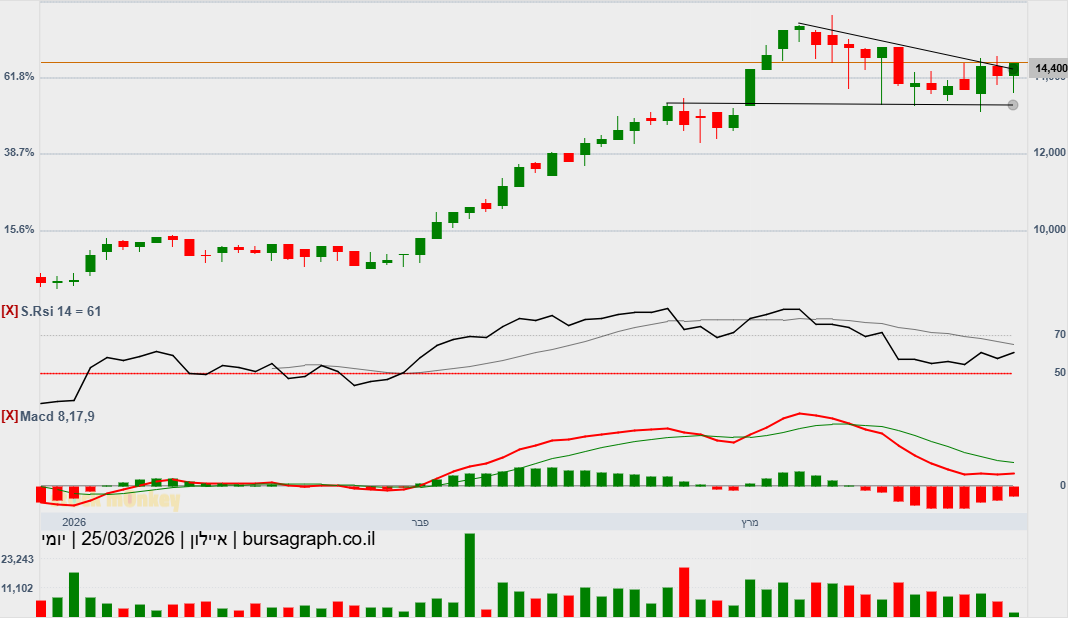This screenshot has height=618, width=1068.
Task: Click the איילון stock name in the footer
Action: pyautogui.click(x=208, y=539)
